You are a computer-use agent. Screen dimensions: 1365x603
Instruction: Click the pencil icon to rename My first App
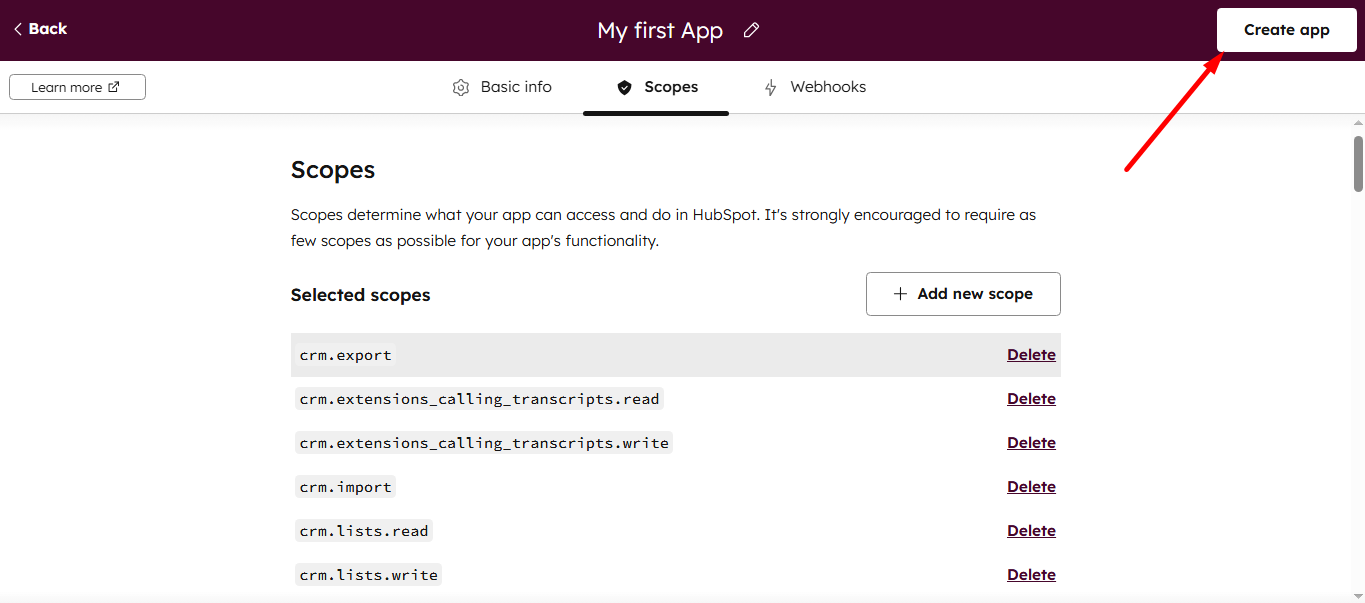pos(751,31)
